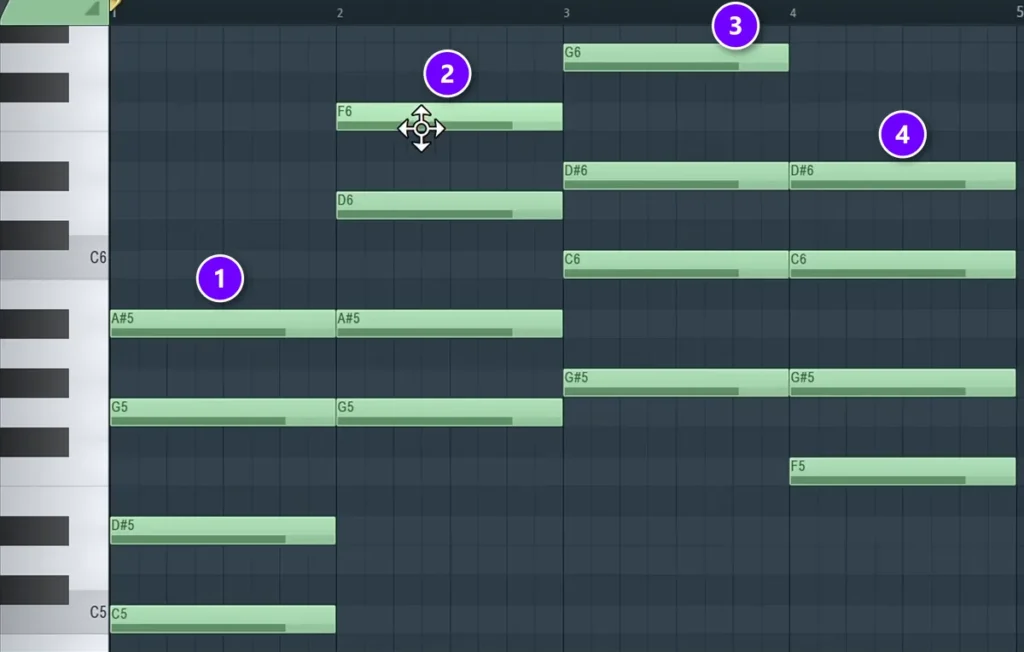Play the F#5 black piano key
The width and height of the screenshot is (1024, 652).
[34, 442]
